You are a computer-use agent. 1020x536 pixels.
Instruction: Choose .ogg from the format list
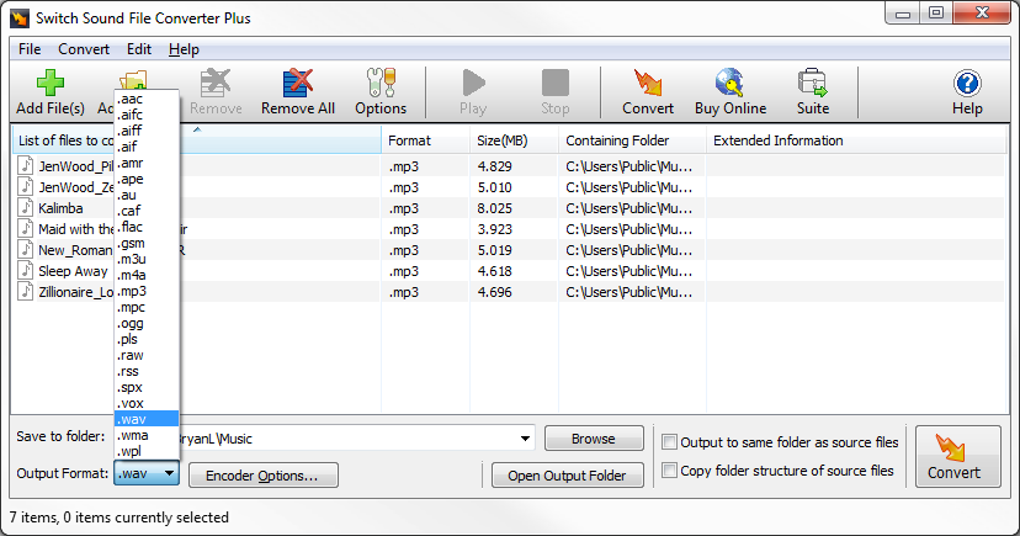(146, 323)
